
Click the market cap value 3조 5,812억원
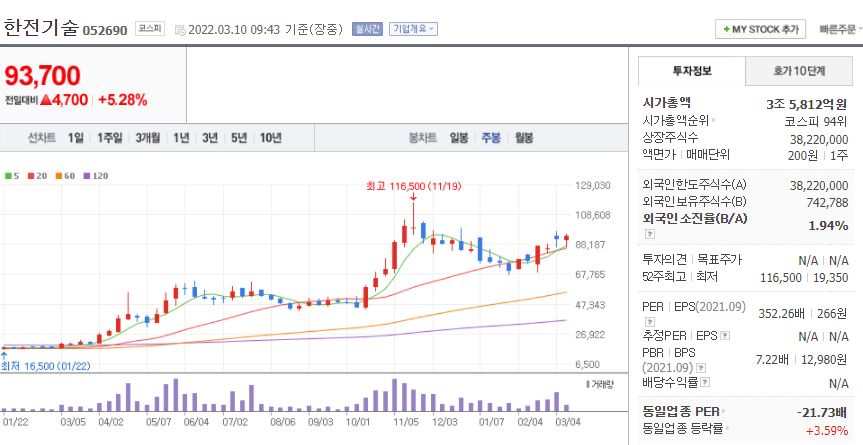click(807, 104)
